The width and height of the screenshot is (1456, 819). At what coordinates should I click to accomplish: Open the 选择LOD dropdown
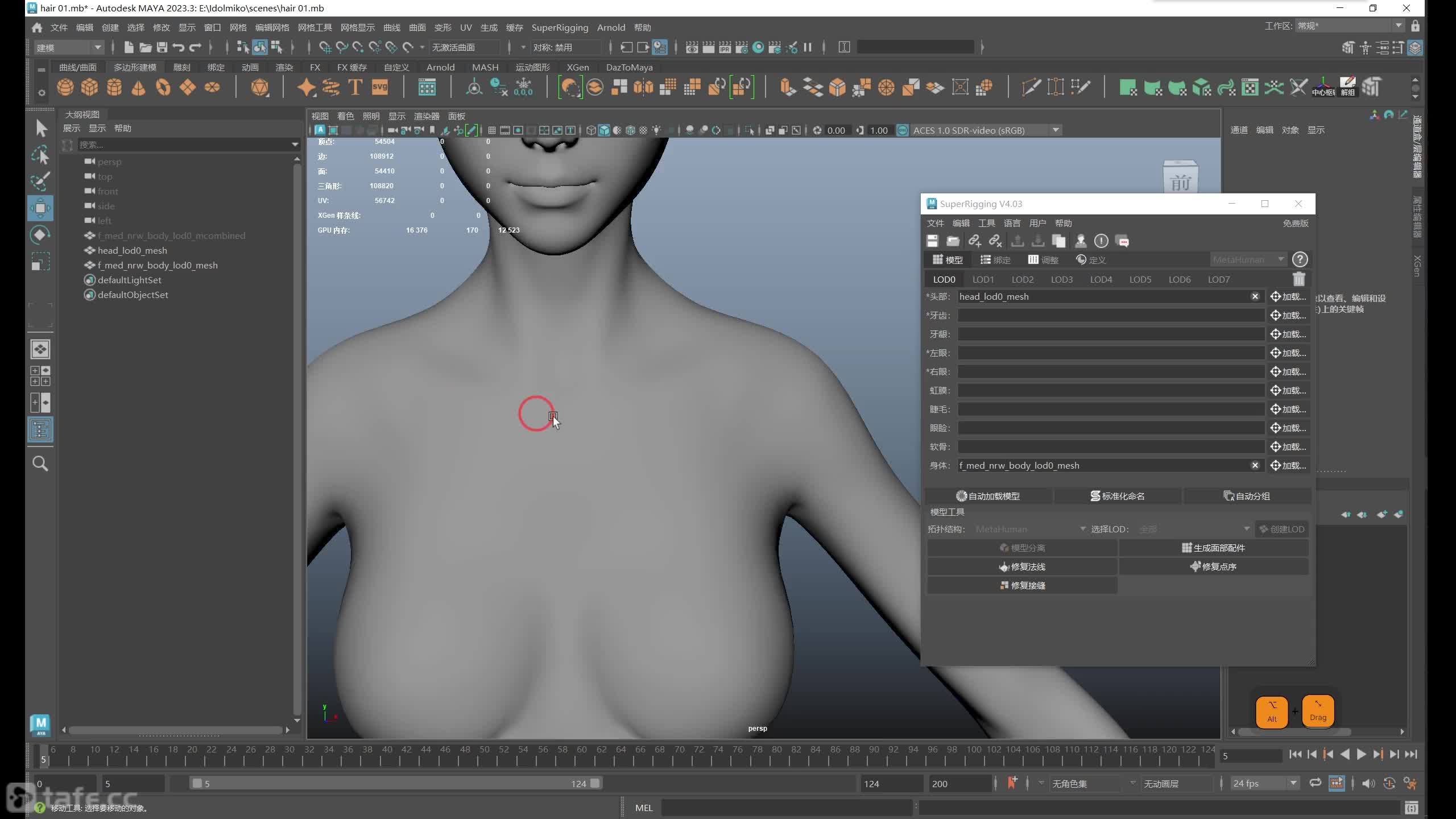[x=1194, y=529]
